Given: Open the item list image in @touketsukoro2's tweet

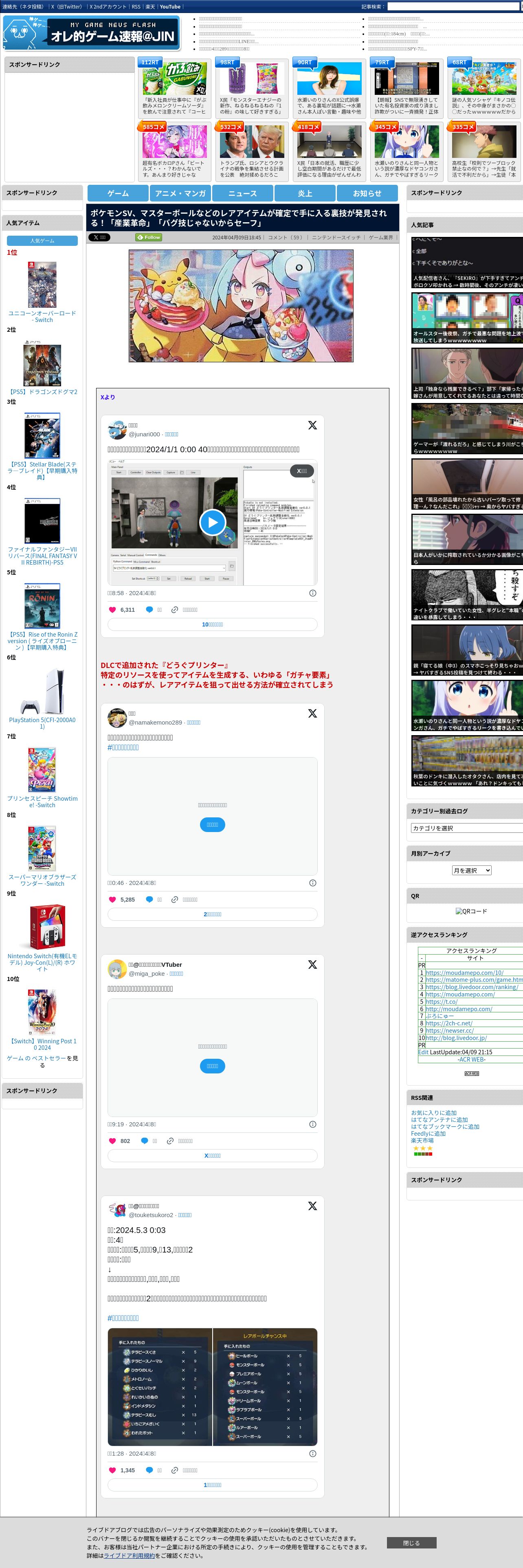Looking at the screenshot, I should click(213, 1386).
